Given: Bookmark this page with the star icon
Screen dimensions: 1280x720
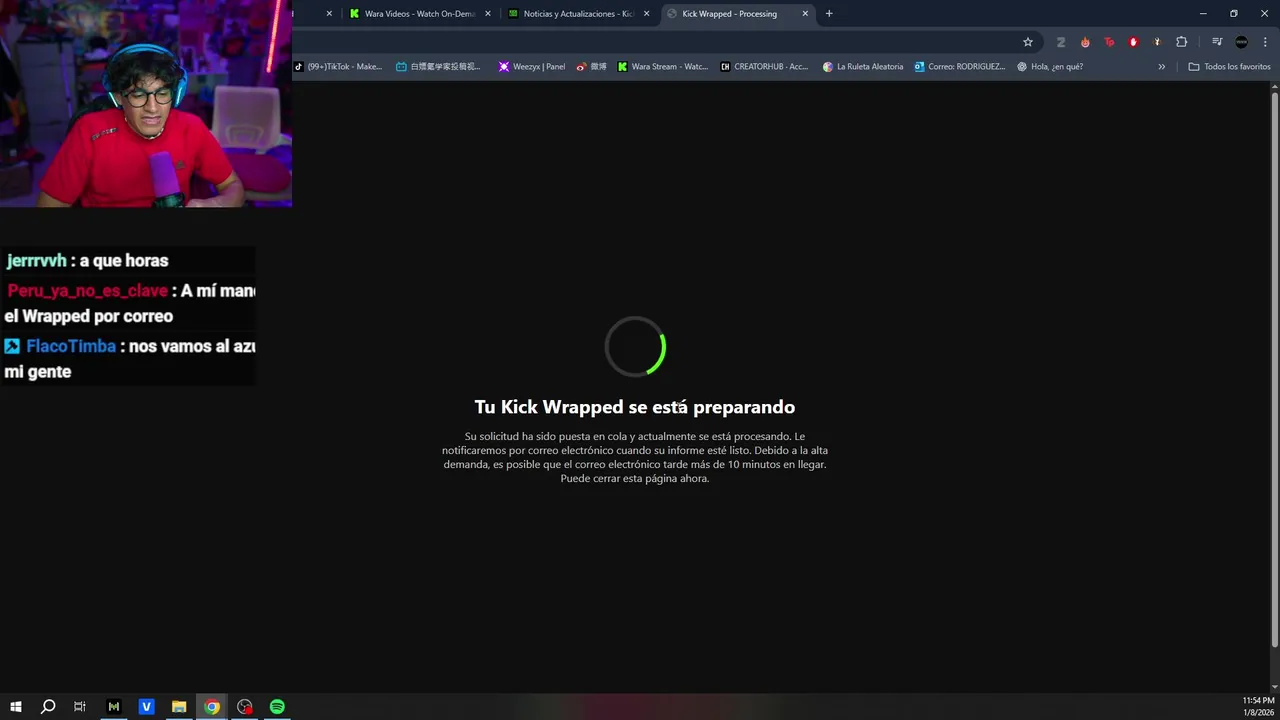Looking at the screenshot, I should click(1027, 42).
